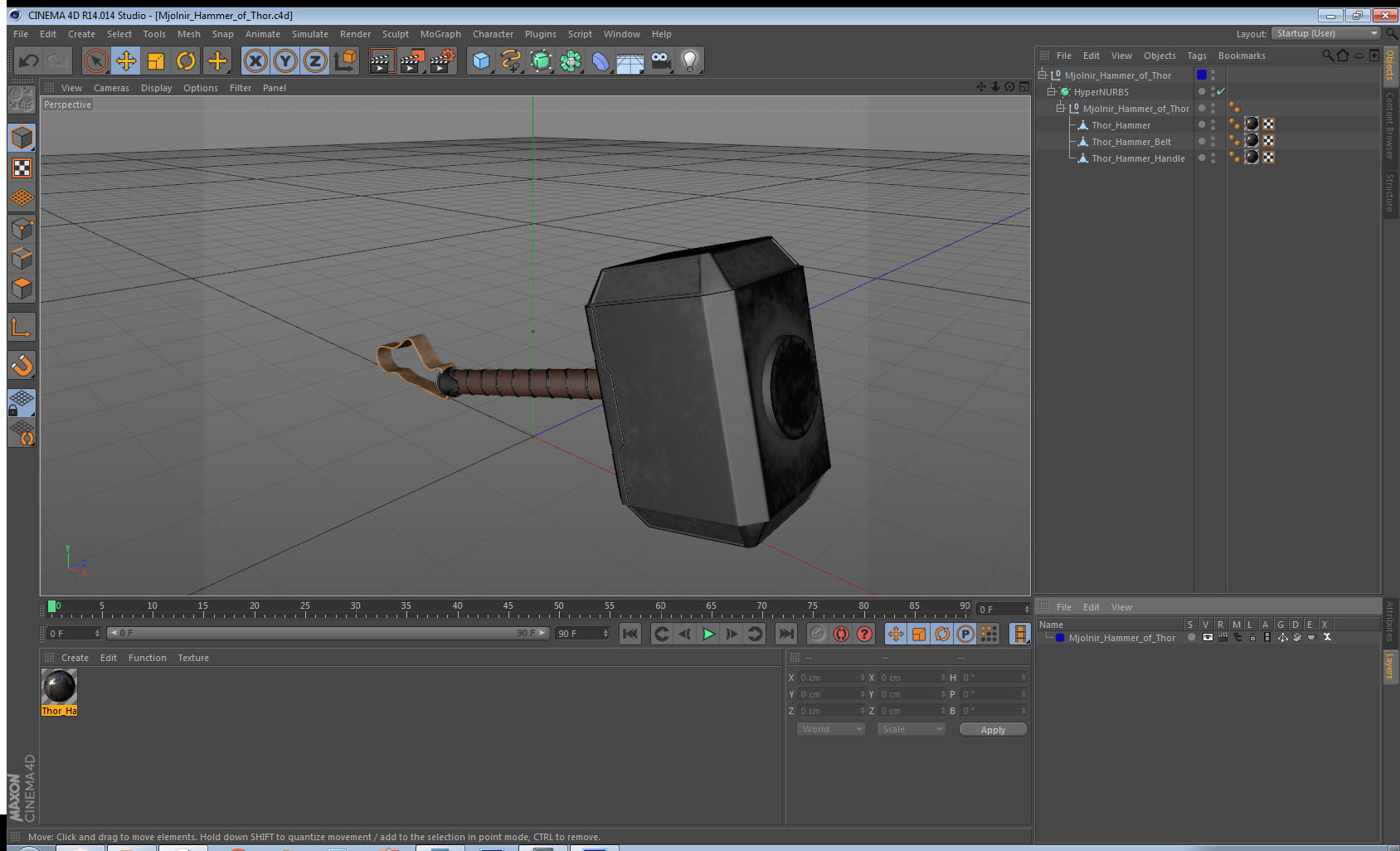This screenshot has height=851, width=1400.
Task: Enable Model mode cube icon
Action: [22, 138]
